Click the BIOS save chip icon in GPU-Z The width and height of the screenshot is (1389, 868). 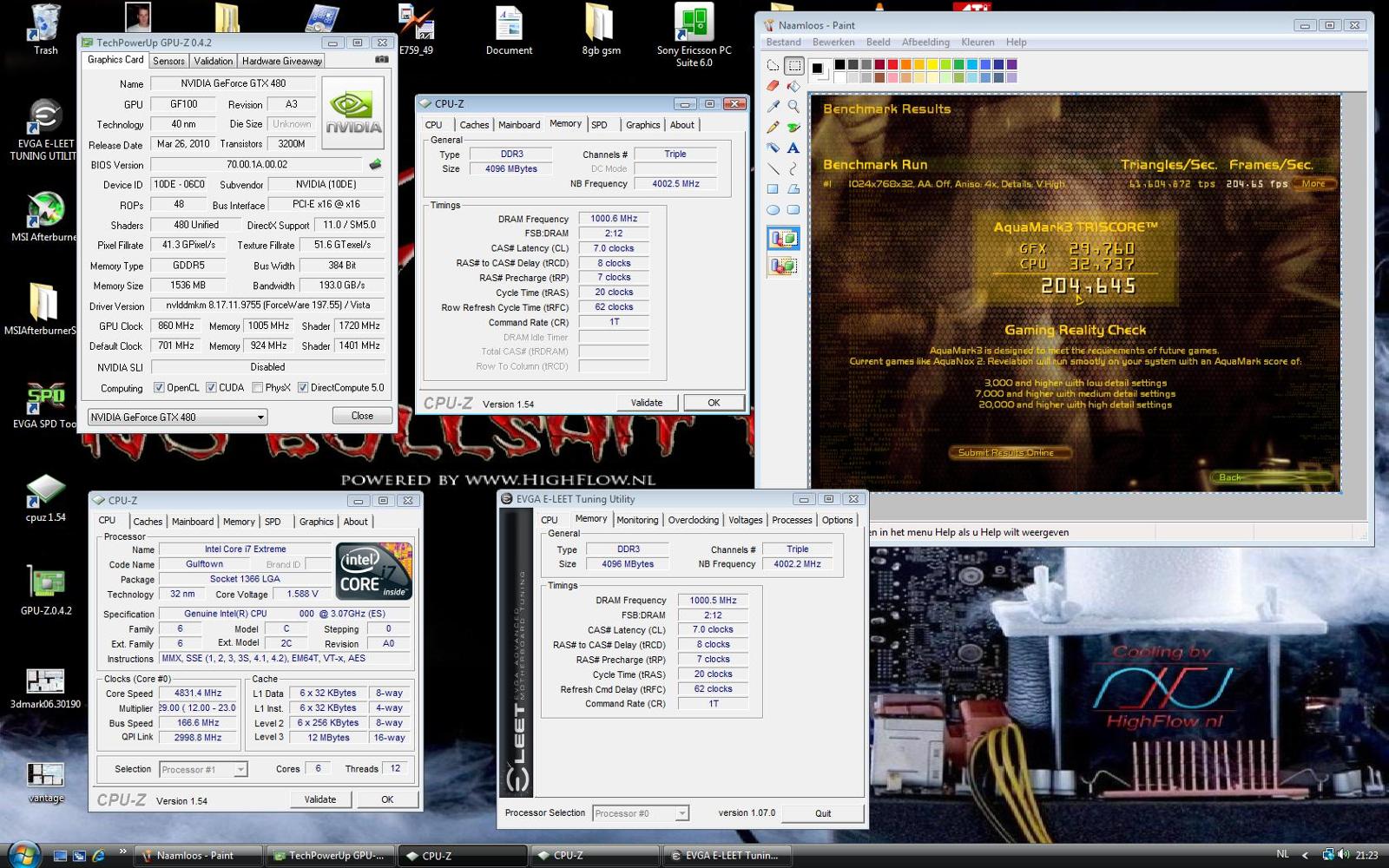(375, 164)
